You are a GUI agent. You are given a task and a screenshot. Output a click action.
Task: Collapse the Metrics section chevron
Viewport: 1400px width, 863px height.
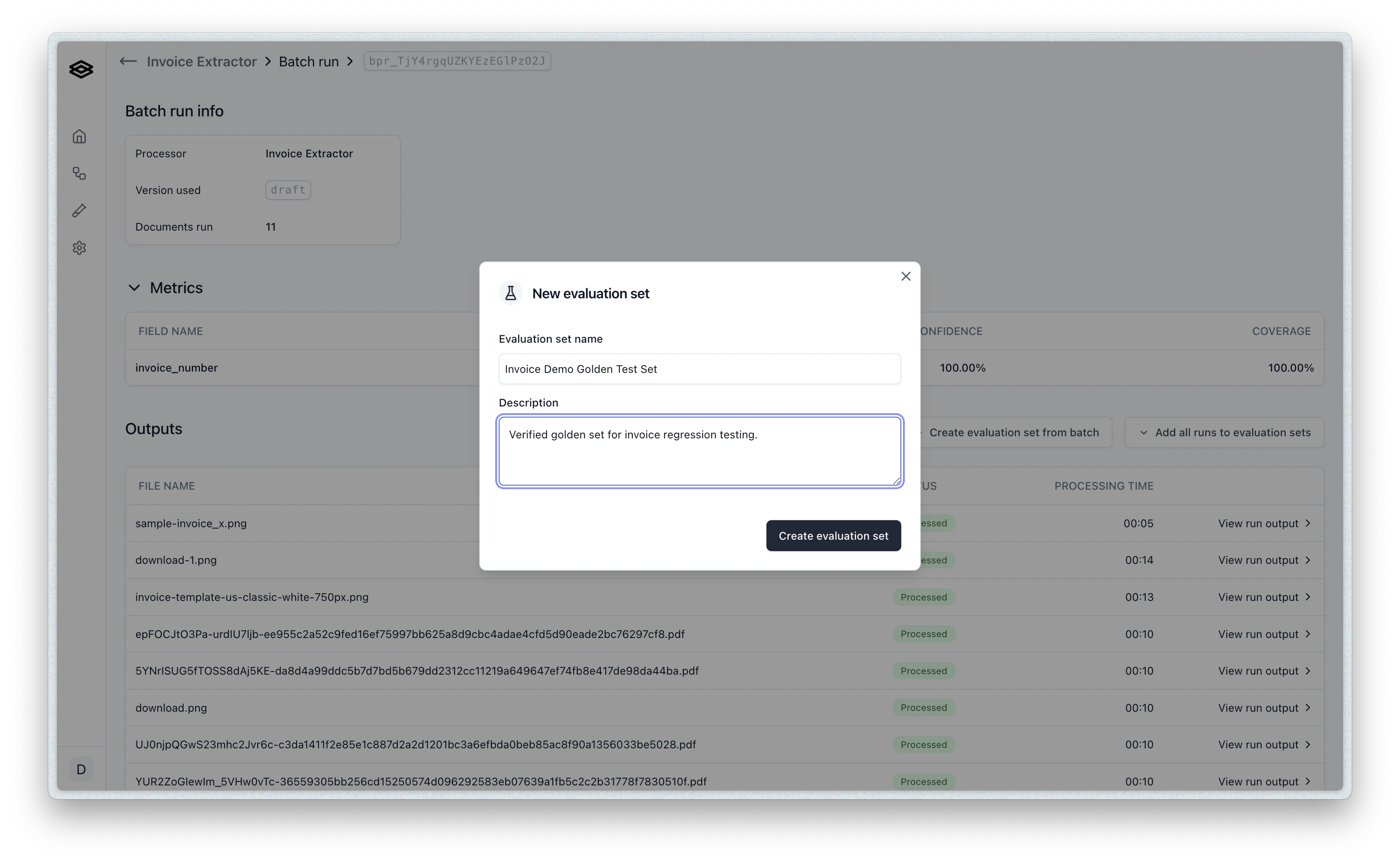[x=134, y=288]
